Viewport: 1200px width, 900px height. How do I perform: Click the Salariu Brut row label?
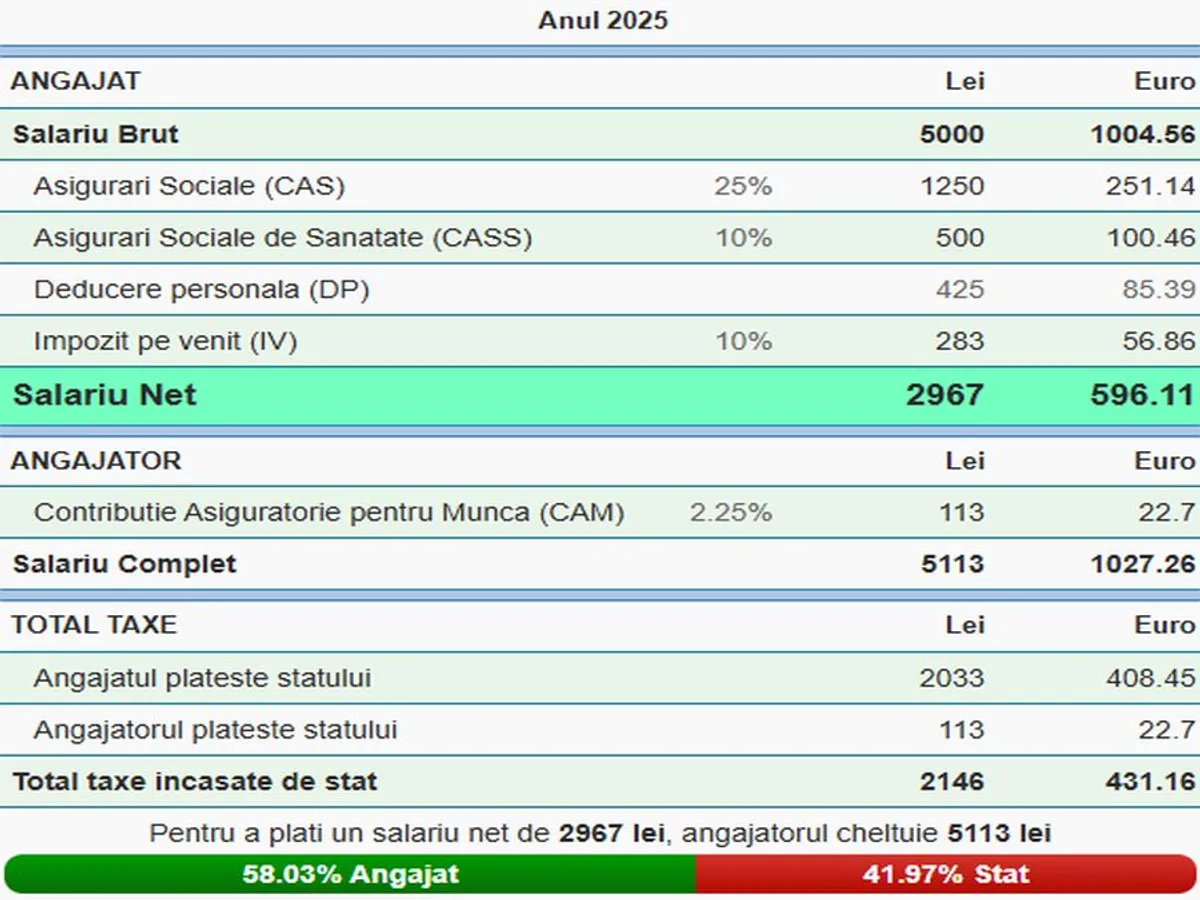pos(96,134)
